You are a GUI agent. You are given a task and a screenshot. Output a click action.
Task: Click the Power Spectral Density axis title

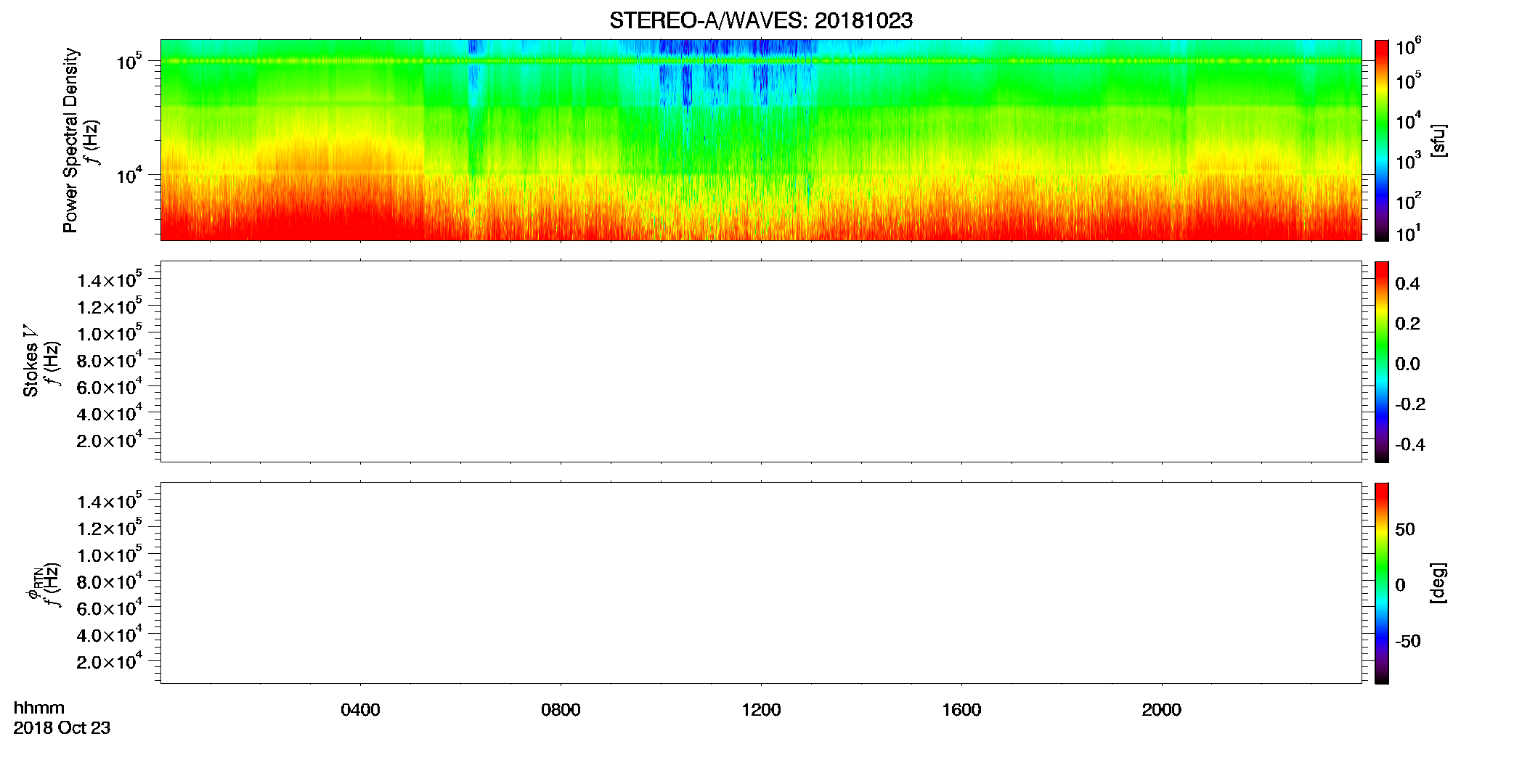click(x=70, y=140)
